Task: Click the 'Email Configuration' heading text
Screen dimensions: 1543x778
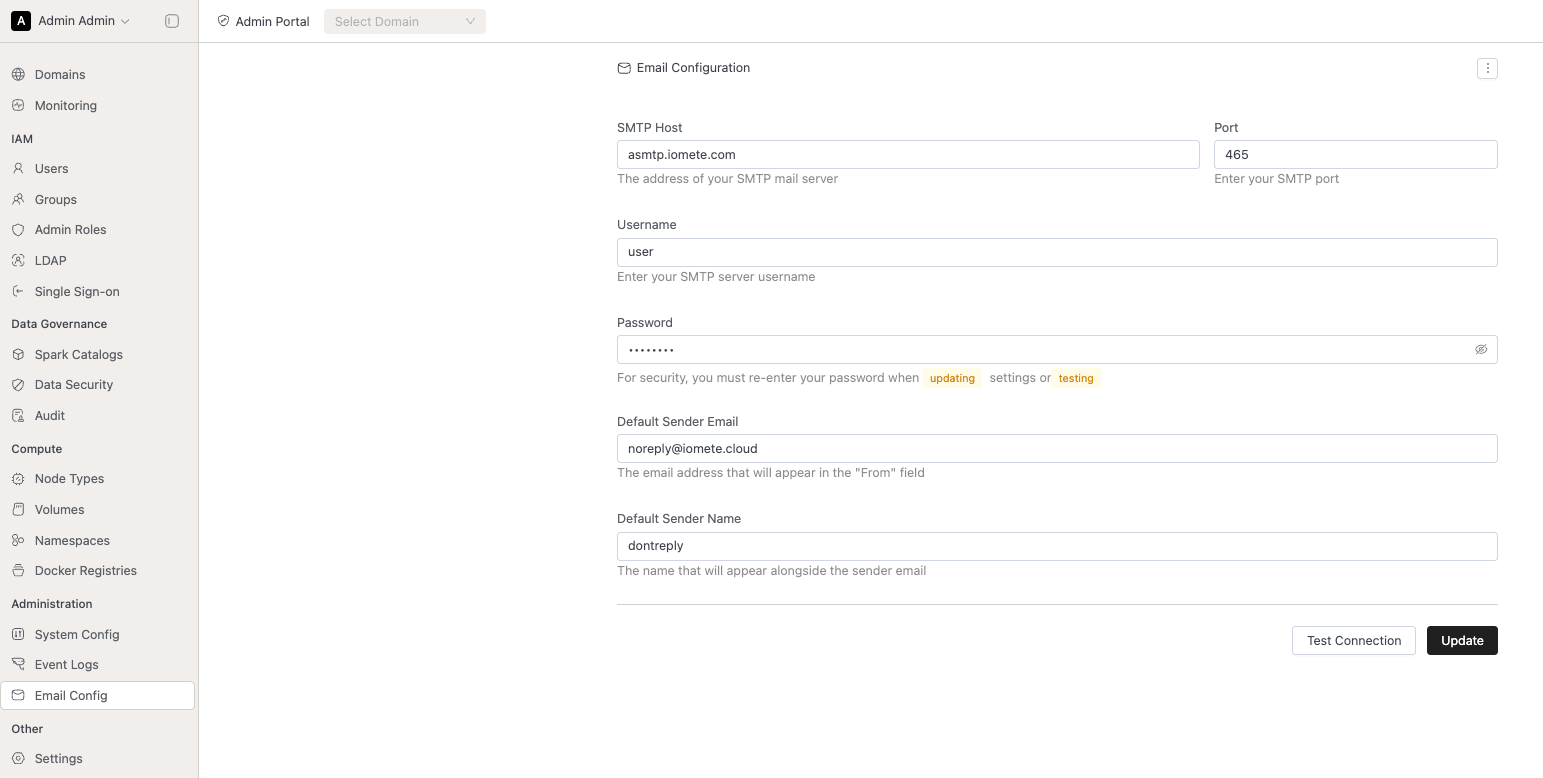Action: click(693, 68)
